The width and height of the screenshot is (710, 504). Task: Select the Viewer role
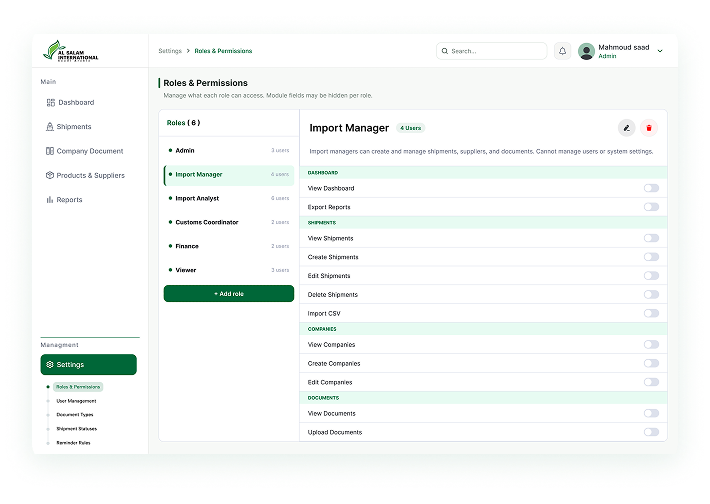tap(229, 270)
